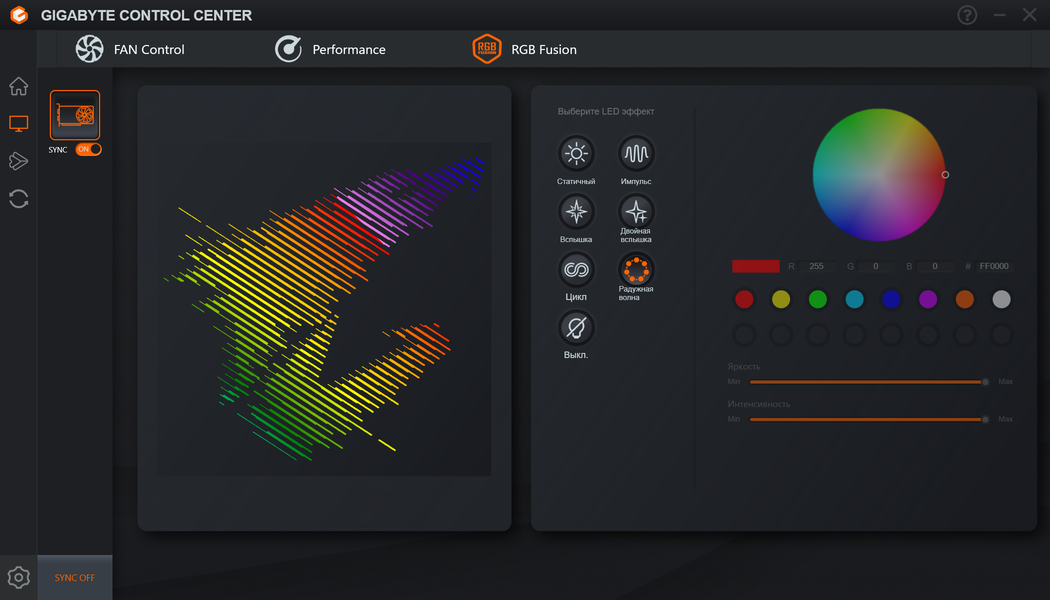Choose the Вспышка flash effect
1050x600 pixels.
point(576,212)
